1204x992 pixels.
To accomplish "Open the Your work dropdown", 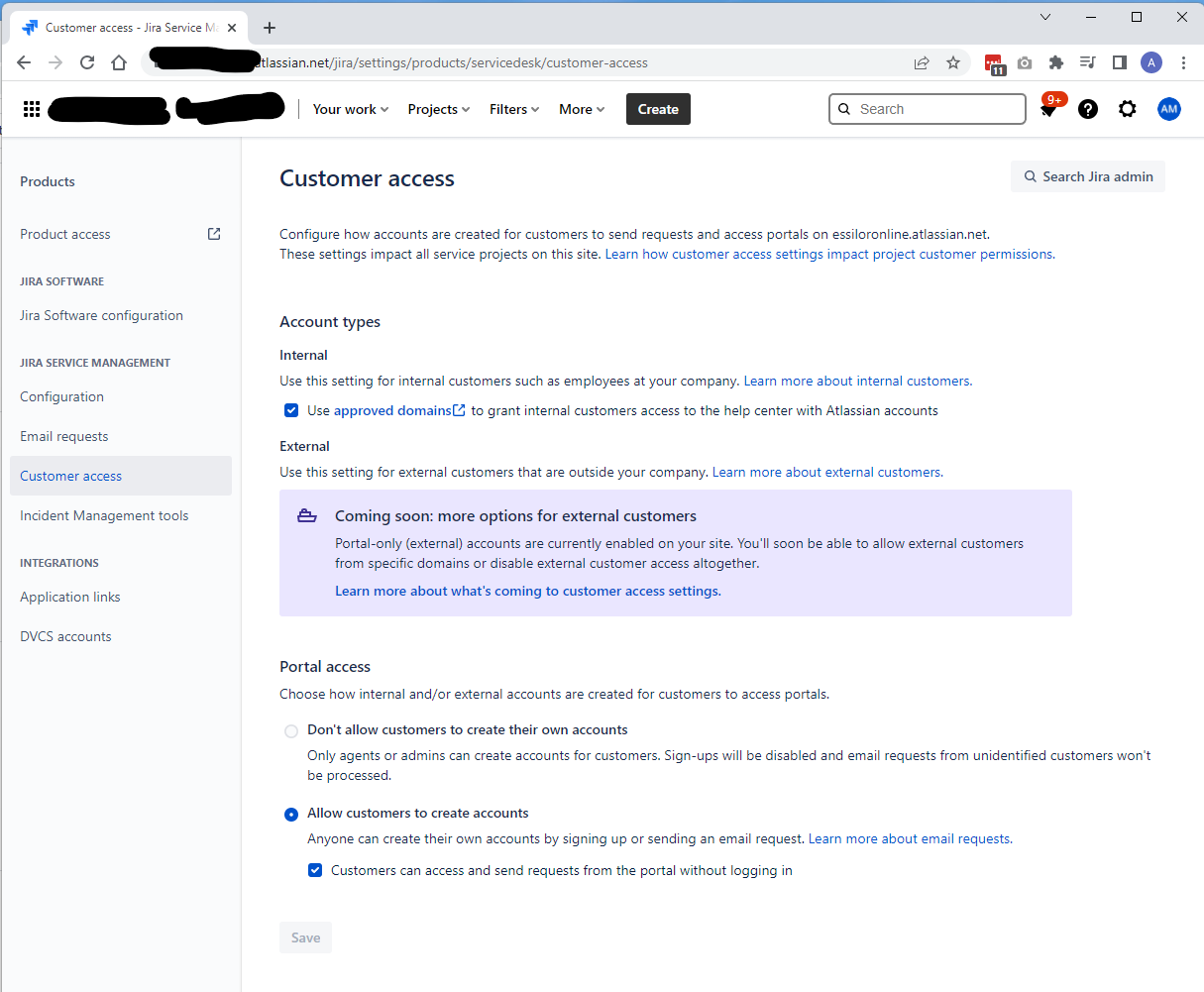I will click(350, 109).
